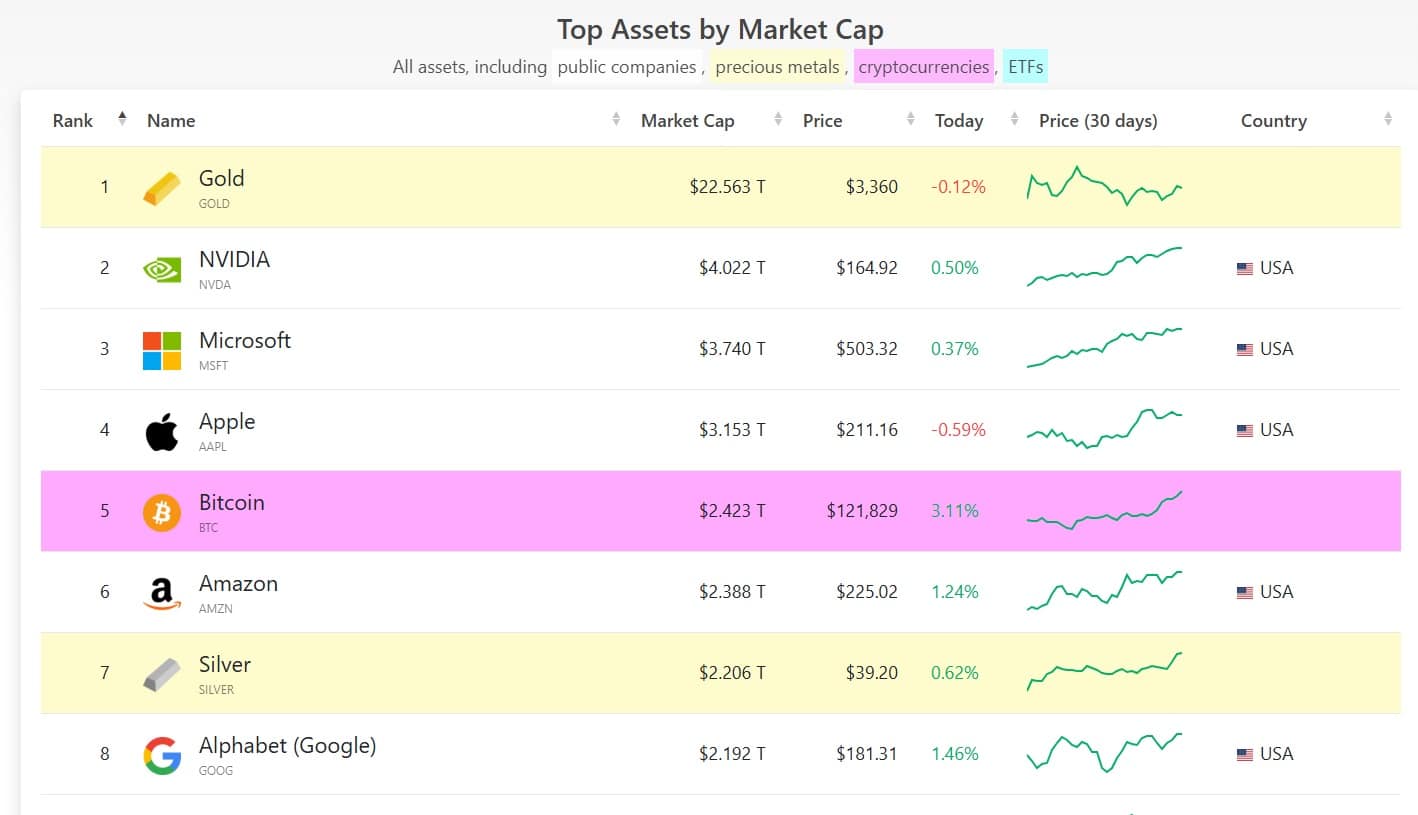
Task: Click Amazon's 1.24% daily change
Action: [x=955, y=592]
